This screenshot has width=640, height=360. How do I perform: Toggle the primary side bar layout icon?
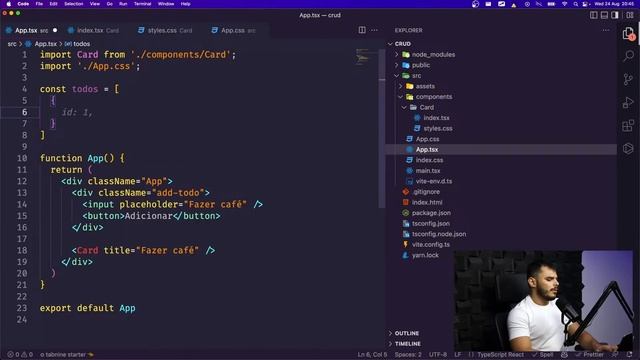click(x=594, y=15)
